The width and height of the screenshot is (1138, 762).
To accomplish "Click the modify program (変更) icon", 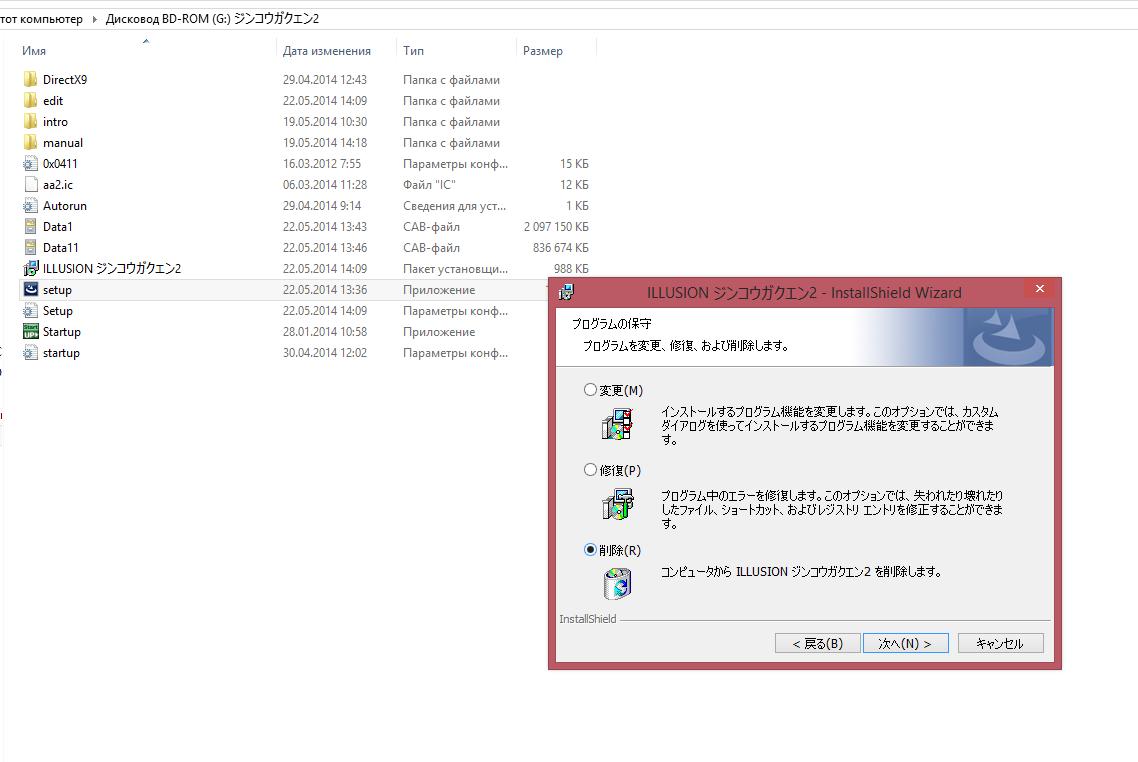I will (618, 425).
